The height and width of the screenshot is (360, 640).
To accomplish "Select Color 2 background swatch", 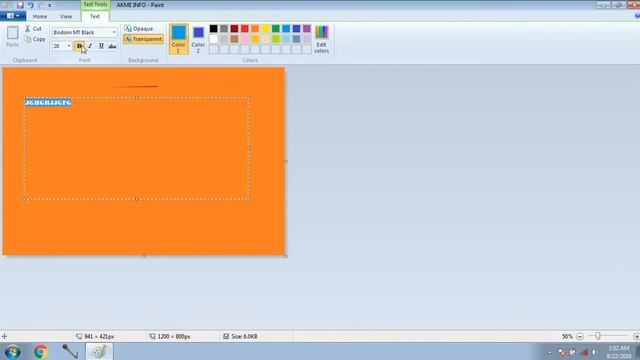I will (198, 39).
